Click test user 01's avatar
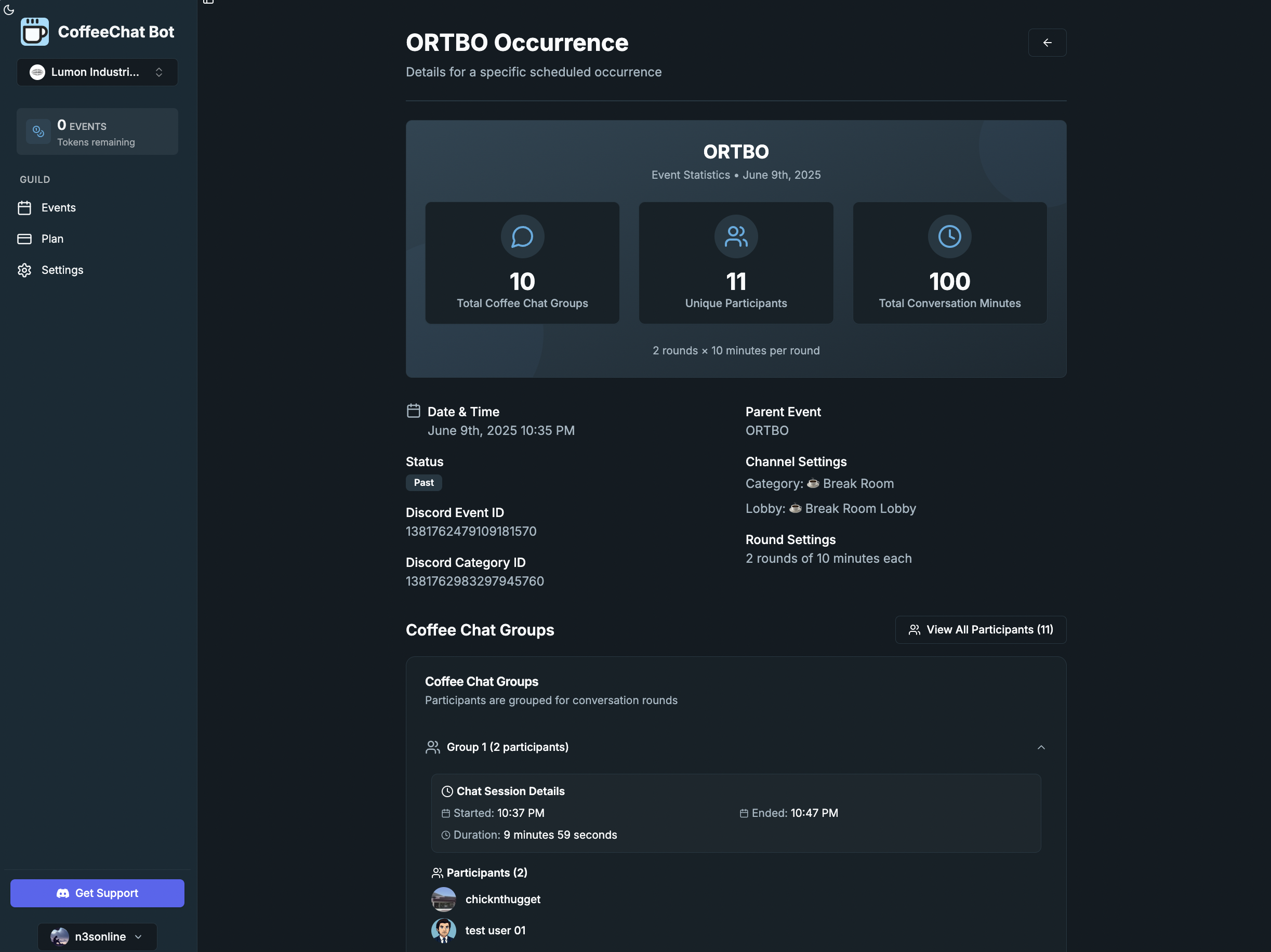1271x952 pixels. click(444, 930)
